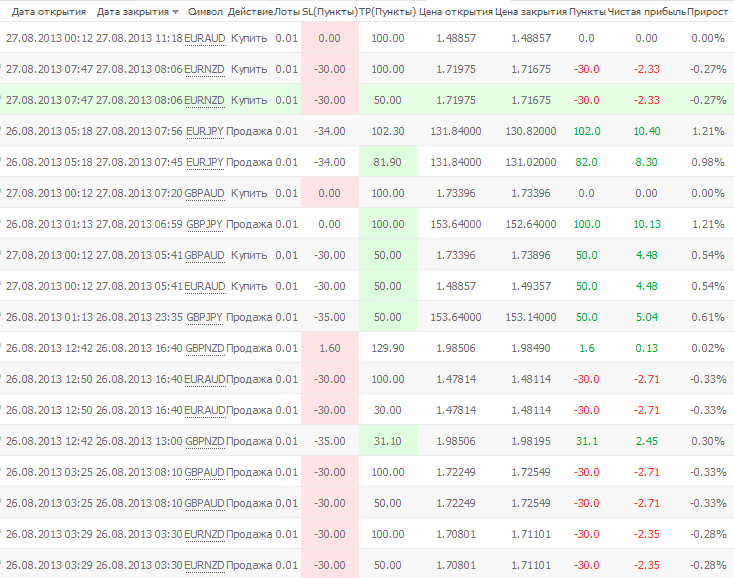Select net profit value 10.40
This screenshot has height=578, width=734.
646,132
